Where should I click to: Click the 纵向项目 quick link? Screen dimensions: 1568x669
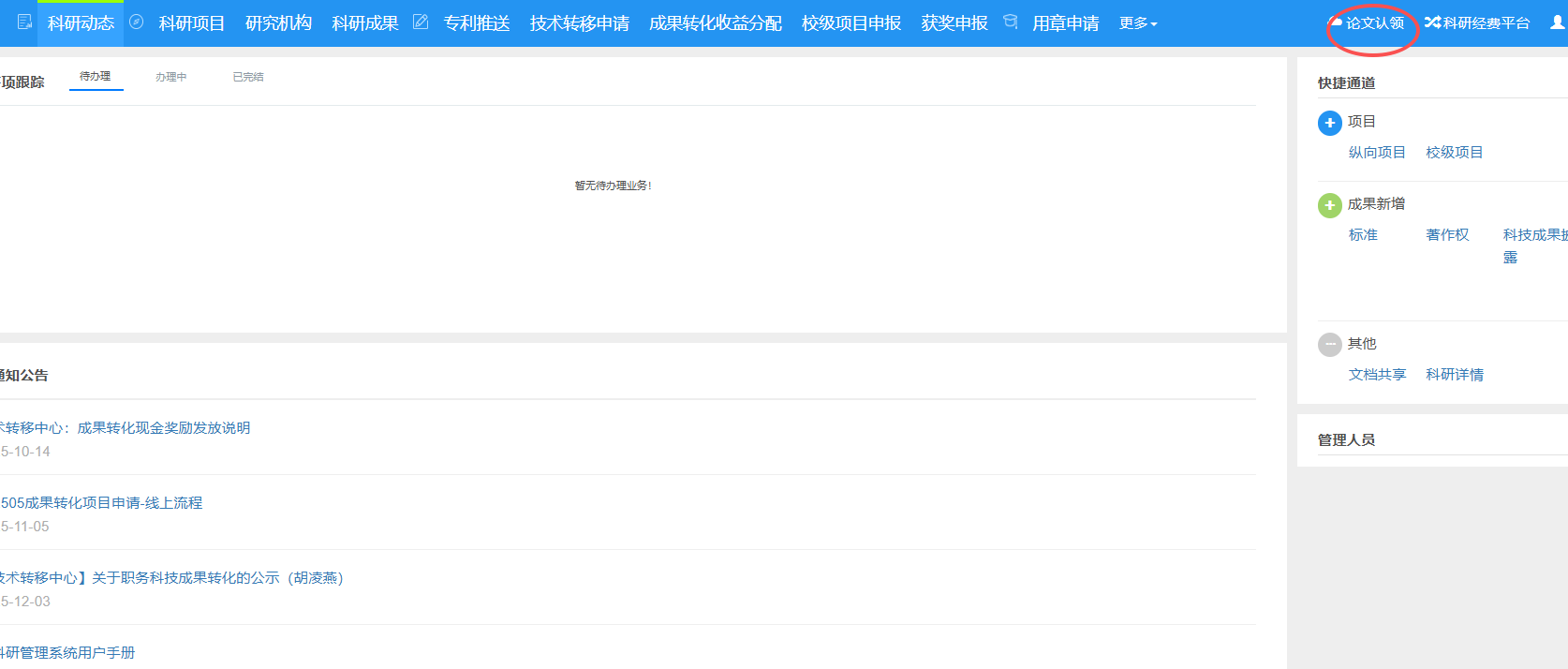1377,153
